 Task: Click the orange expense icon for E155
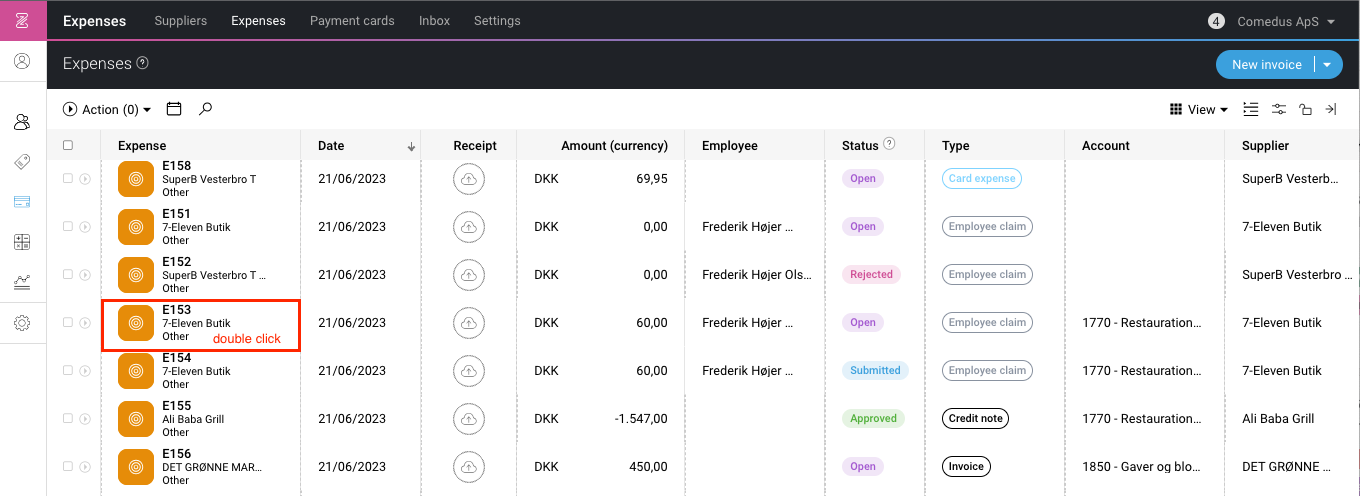tap(136, 419)
